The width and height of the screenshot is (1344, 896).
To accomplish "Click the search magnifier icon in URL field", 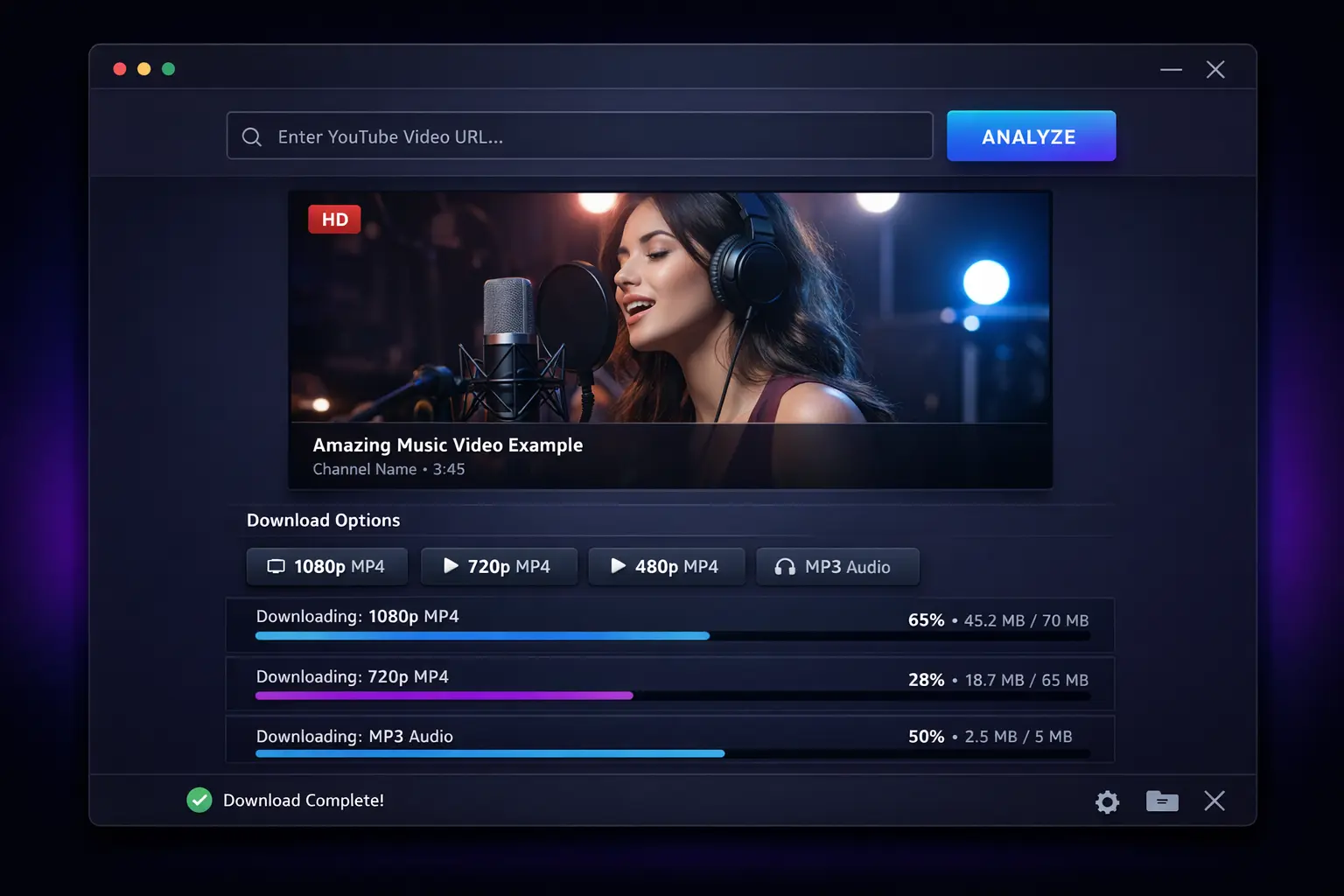I will click(252, 136).
